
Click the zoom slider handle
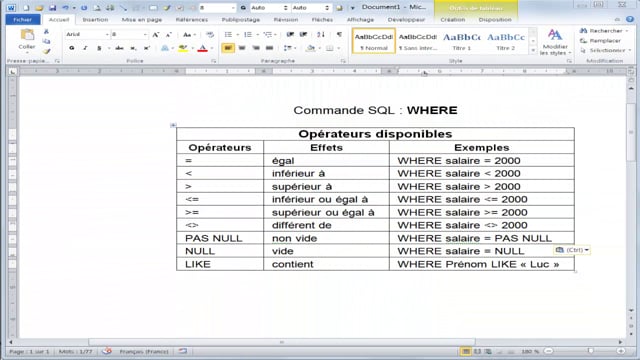[x=590, y=351]
